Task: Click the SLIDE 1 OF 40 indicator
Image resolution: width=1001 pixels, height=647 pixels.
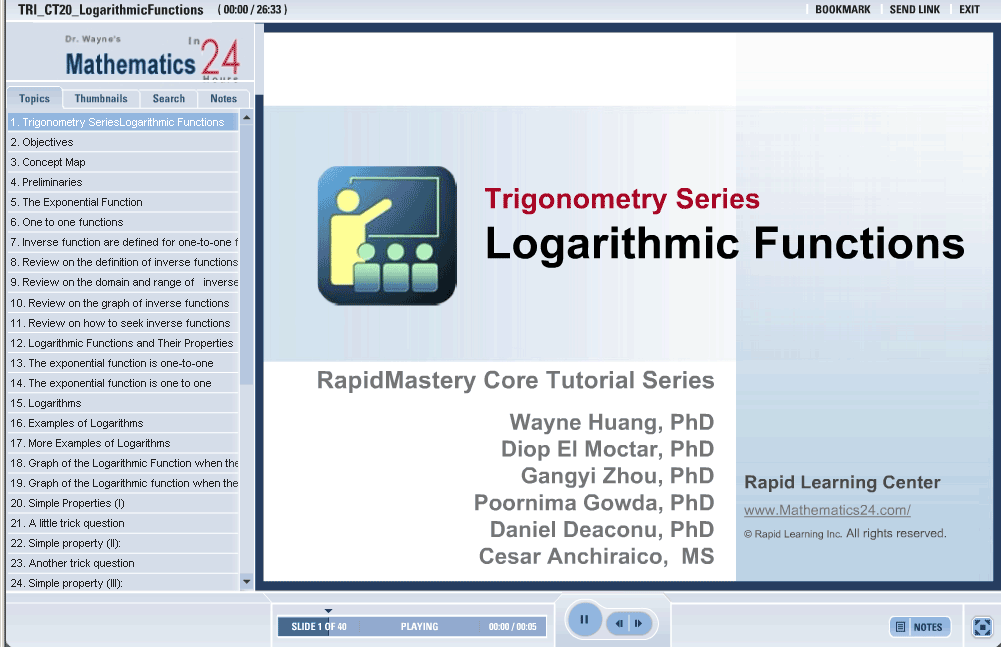Action: click(319, 627)
